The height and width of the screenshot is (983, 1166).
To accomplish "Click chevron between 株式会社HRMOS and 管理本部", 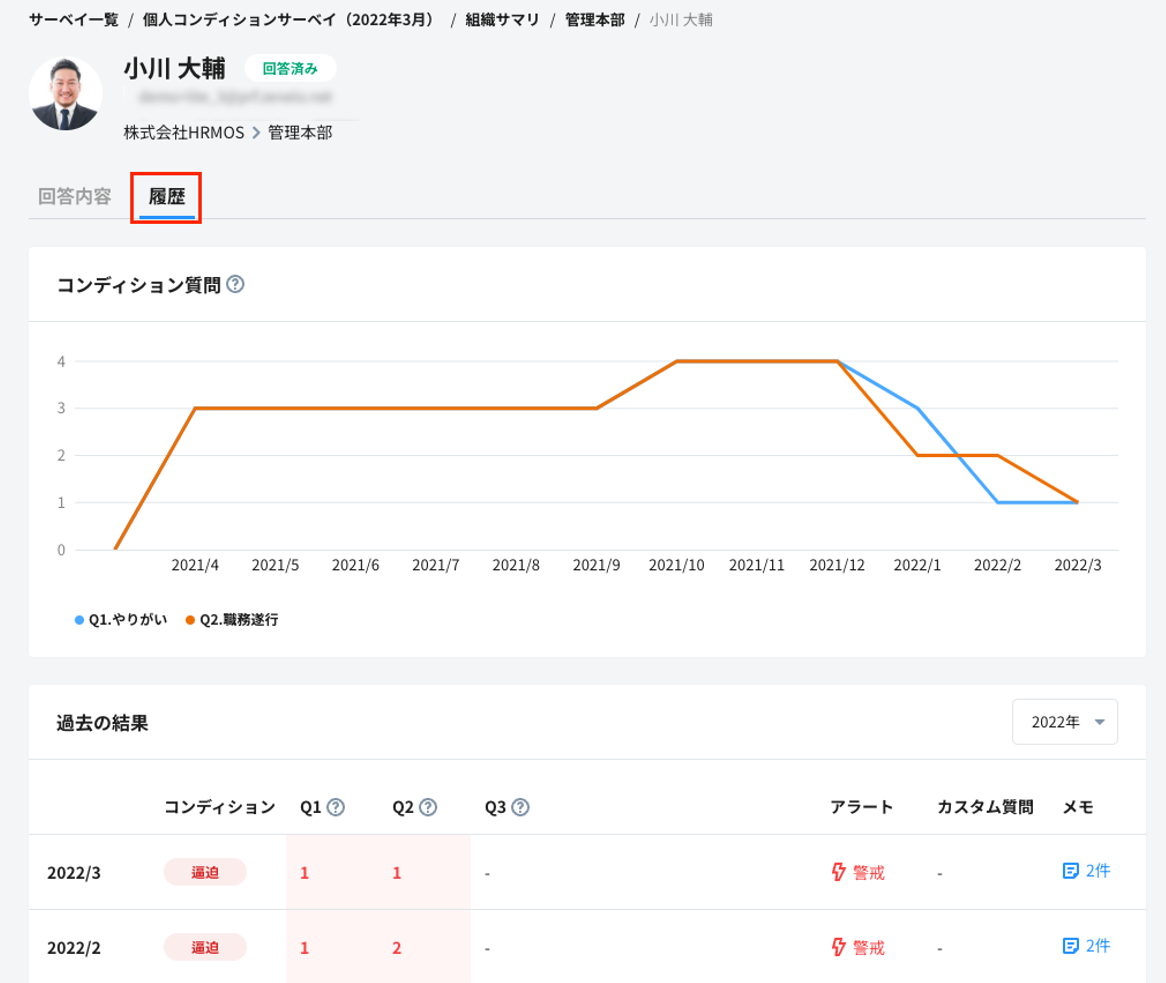I will pyautogui.click(x=256, y=133).
